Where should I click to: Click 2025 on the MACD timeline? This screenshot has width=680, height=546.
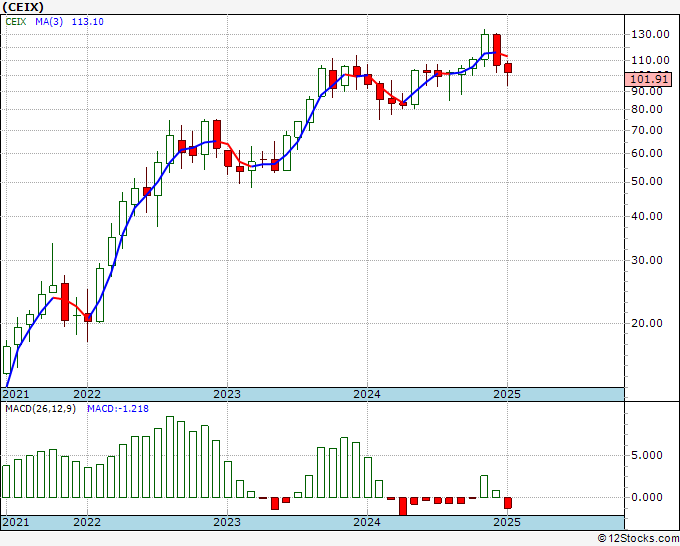(507, 522)
